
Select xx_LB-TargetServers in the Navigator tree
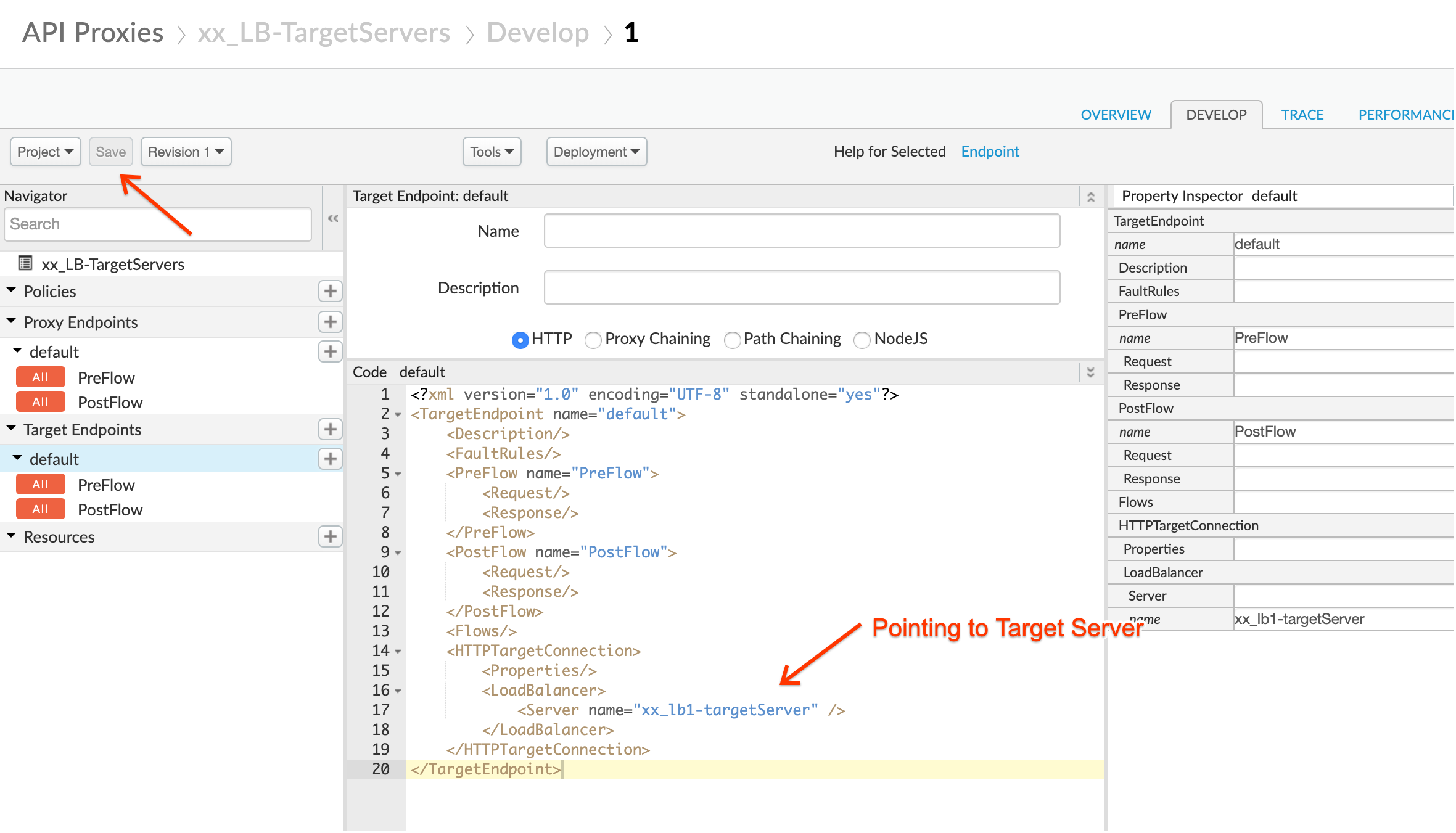point(113,264)
